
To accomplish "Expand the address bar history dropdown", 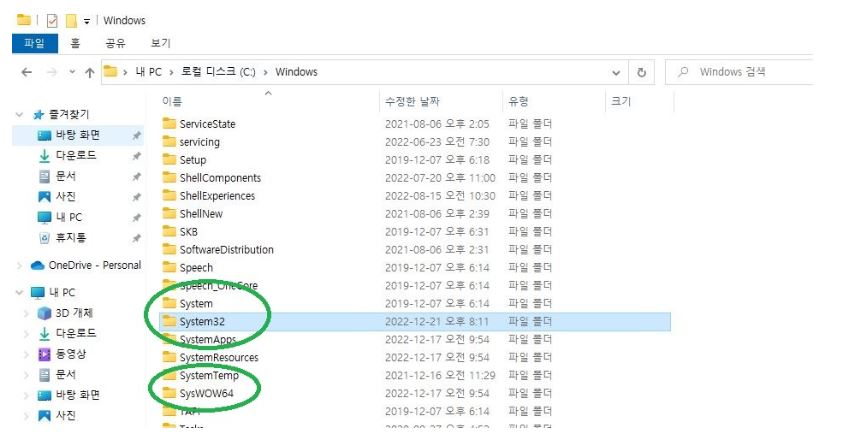I will tap(616, 72).
